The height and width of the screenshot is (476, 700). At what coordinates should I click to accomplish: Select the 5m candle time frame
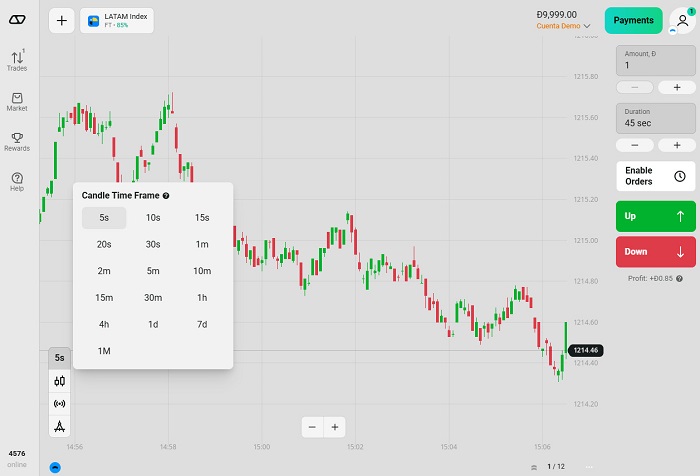pos(153,271)
